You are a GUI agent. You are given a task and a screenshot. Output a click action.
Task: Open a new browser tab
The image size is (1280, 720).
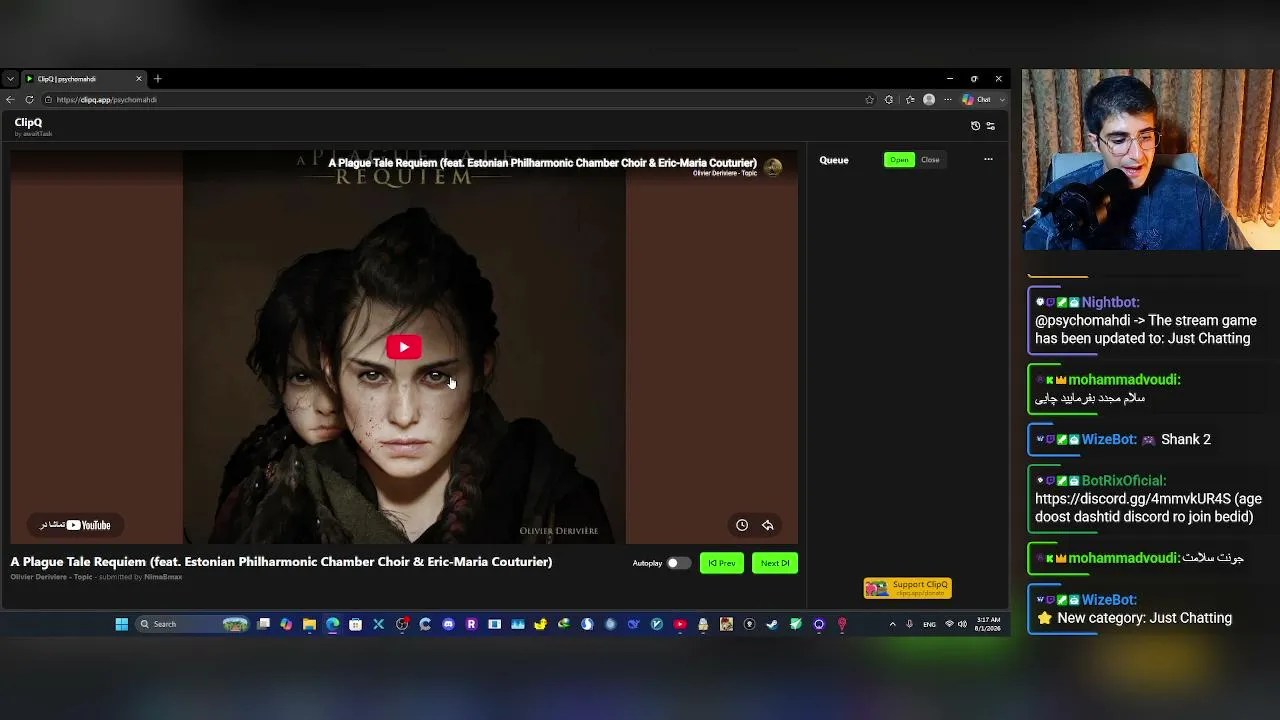pos(157,79)
